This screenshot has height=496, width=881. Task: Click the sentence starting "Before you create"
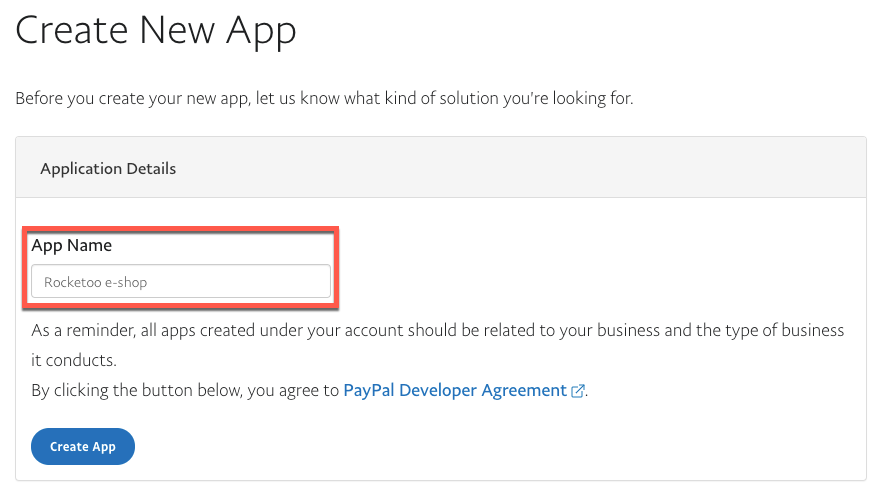[324, 98]
